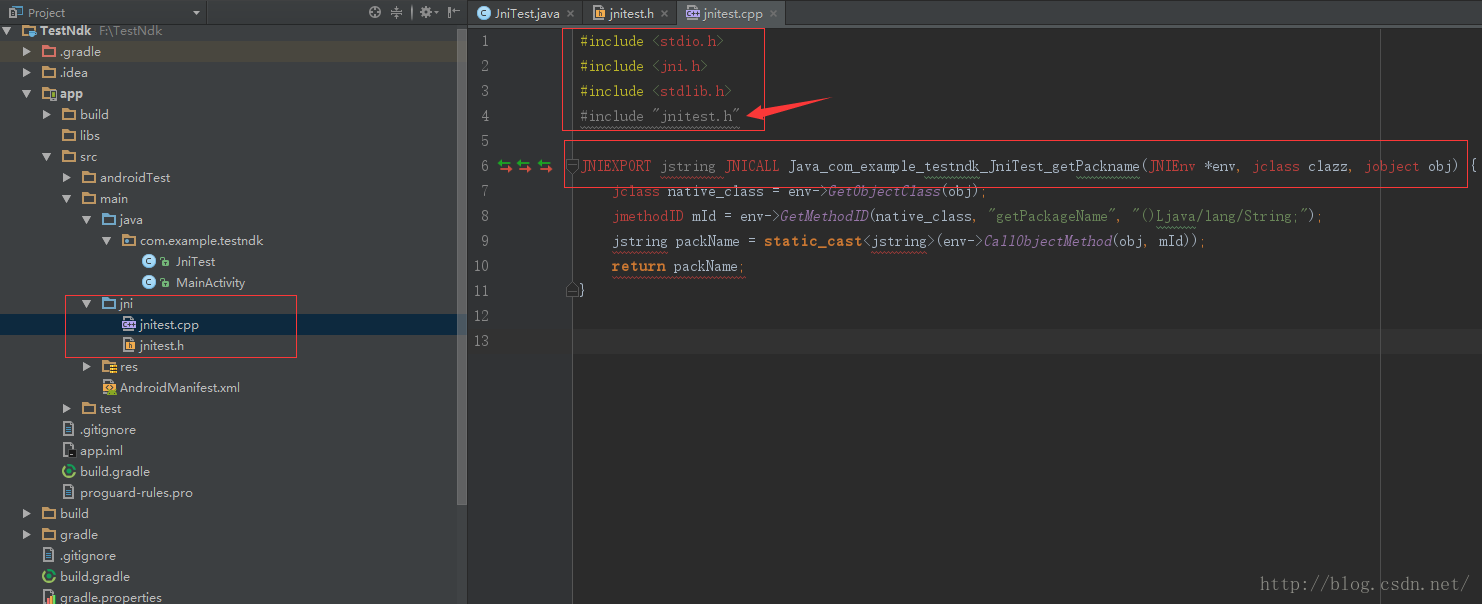Open the Project view selector dropdown
This screenshot has width=1482, height=604.
tap(196, 13)
